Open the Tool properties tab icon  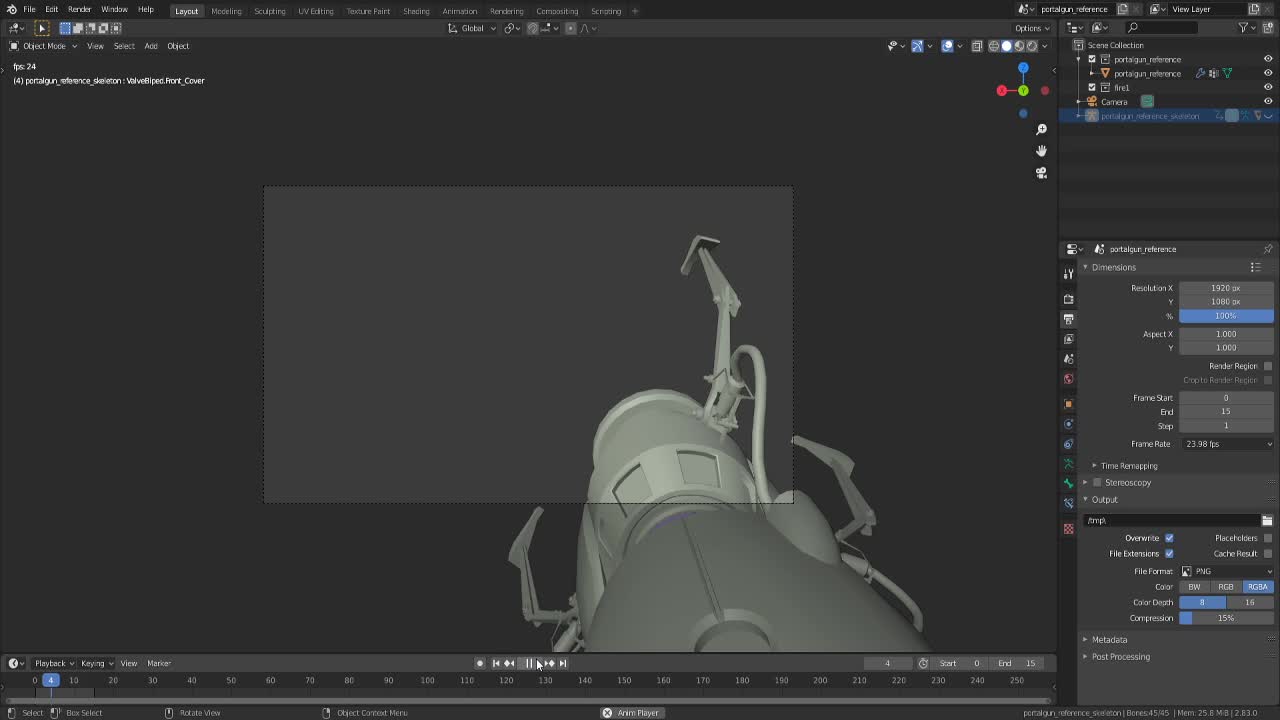click(1068, 274)
